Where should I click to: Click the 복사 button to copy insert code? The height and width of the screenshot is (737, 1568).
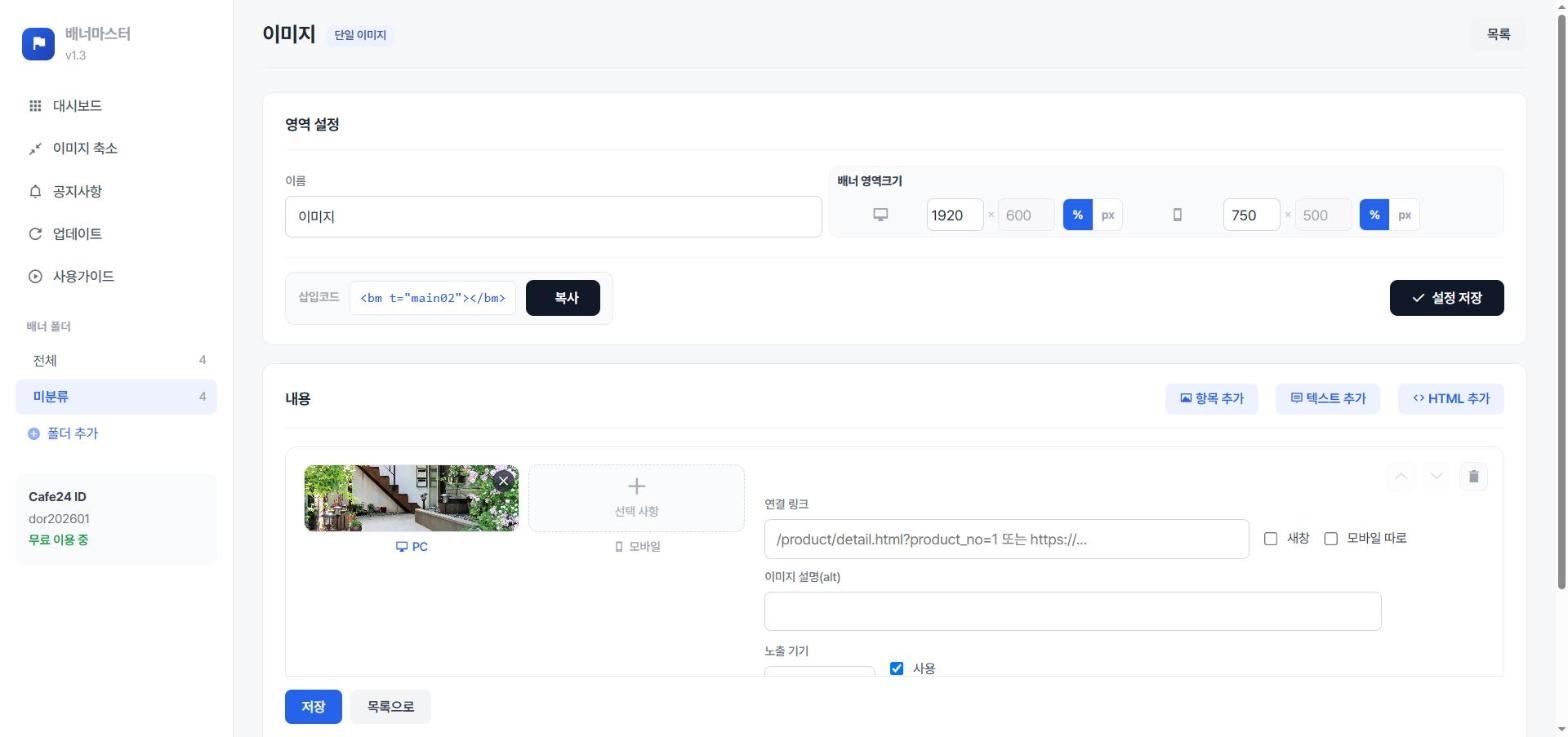[563, 298]
